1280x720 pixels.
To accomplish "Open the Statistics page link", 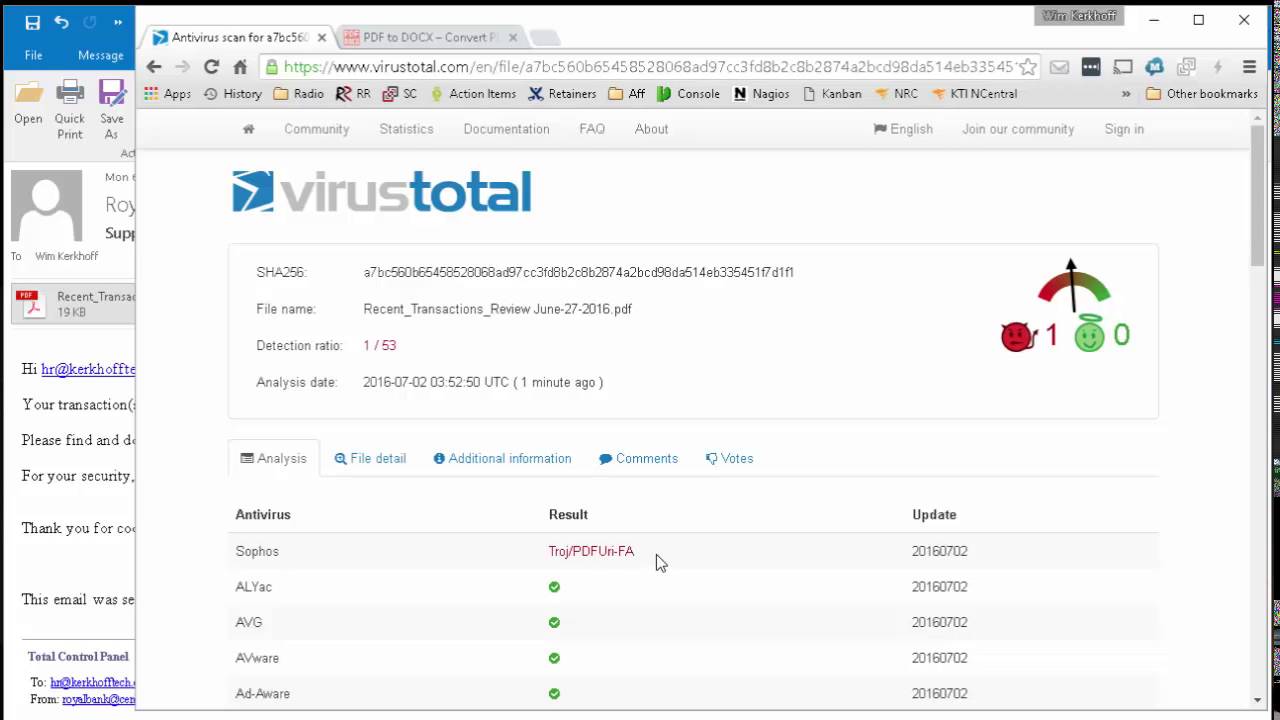I will pyautogui.click(x=406, y=129).
